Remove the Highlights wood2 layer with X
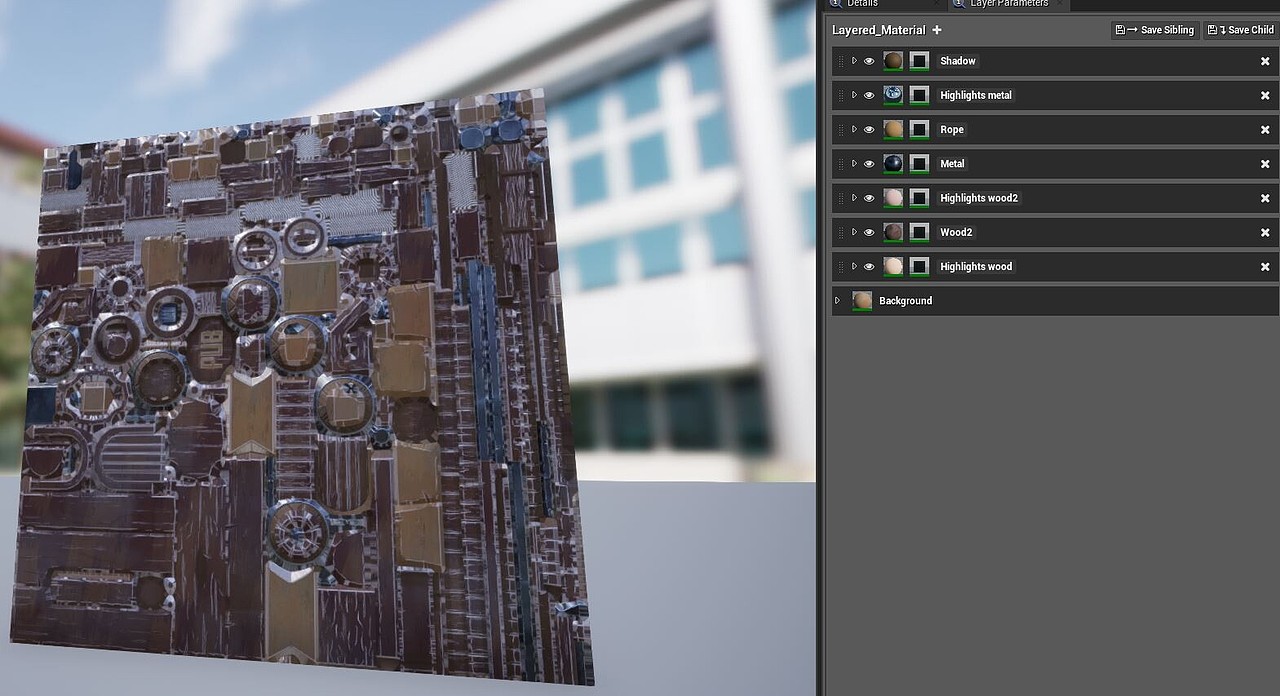 (1265, 198)
